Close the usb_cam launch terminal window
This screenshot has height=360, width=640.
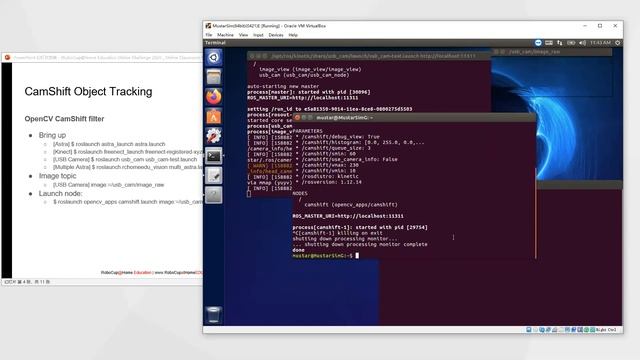coord(252,56)
